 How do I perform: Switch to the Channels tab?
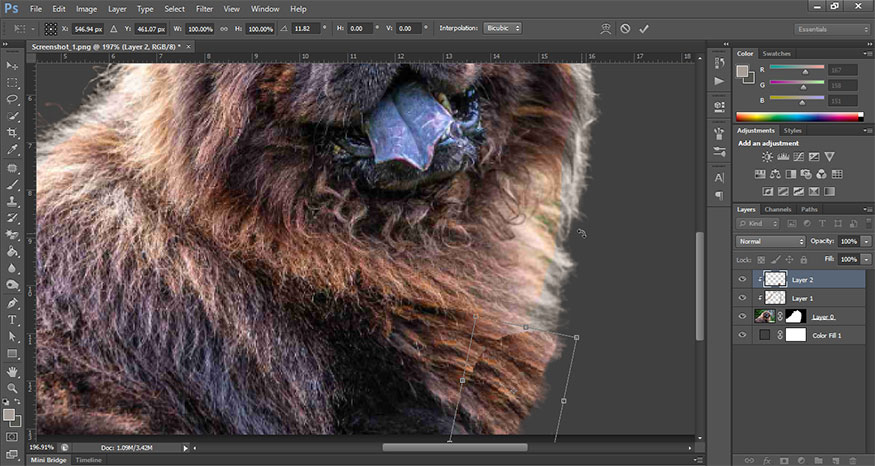[x=777, y=209]
